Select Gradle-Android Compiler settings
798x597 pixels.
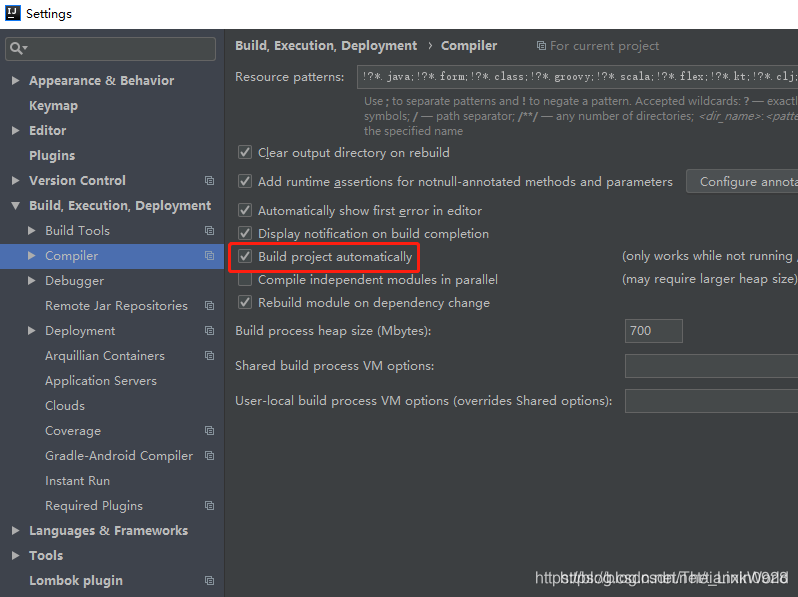[x=119, y=456]
